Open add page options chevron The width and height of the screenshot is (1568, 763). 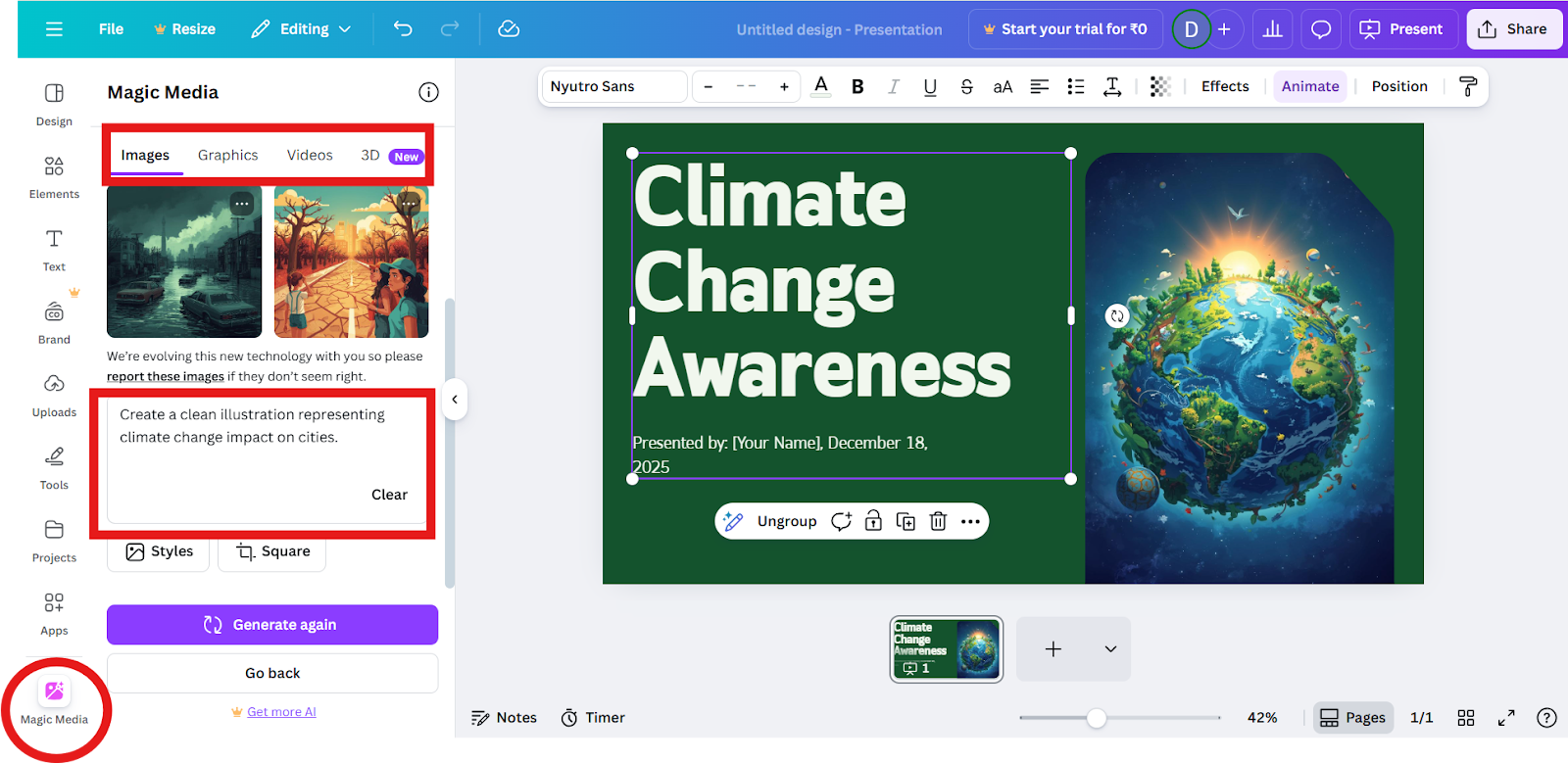click(1110, 648)
